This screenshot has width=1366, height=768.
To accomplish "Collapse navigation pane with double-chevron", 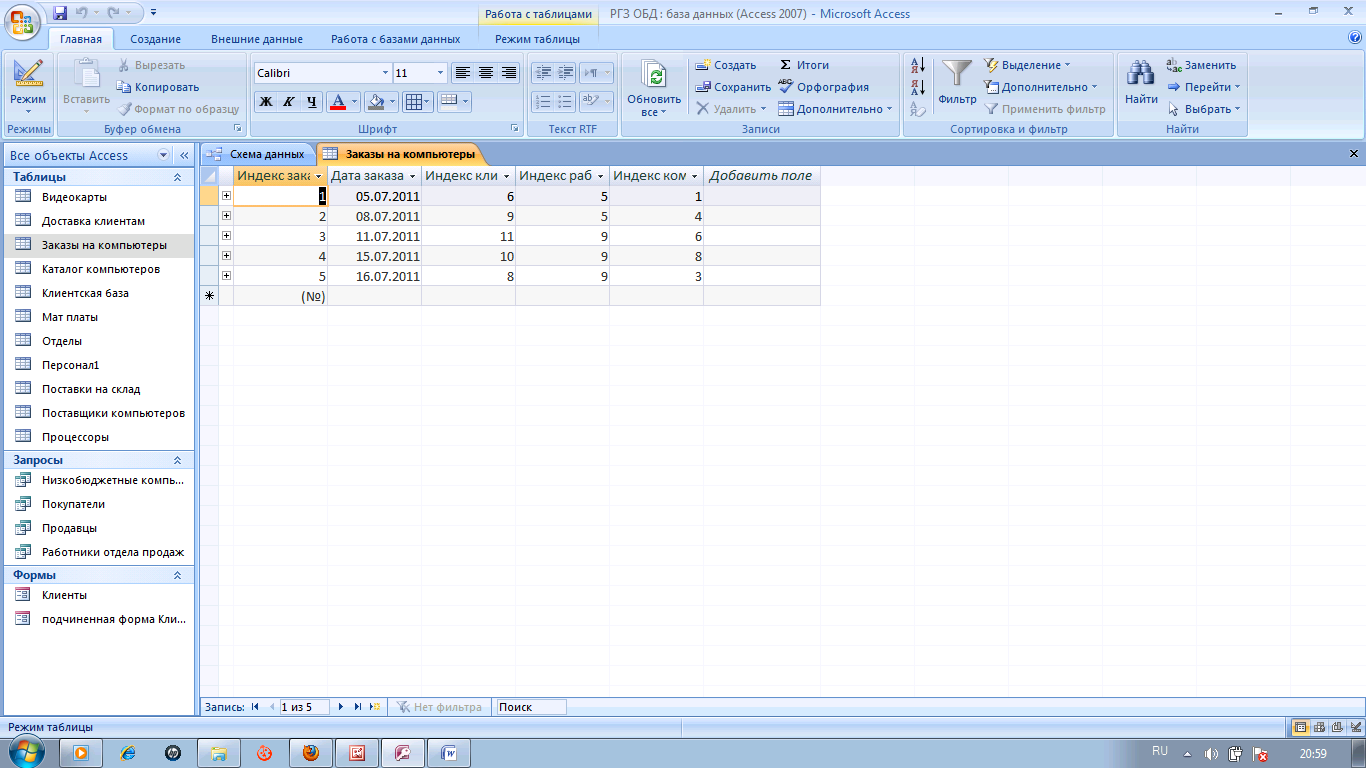I will pos(184,155).
